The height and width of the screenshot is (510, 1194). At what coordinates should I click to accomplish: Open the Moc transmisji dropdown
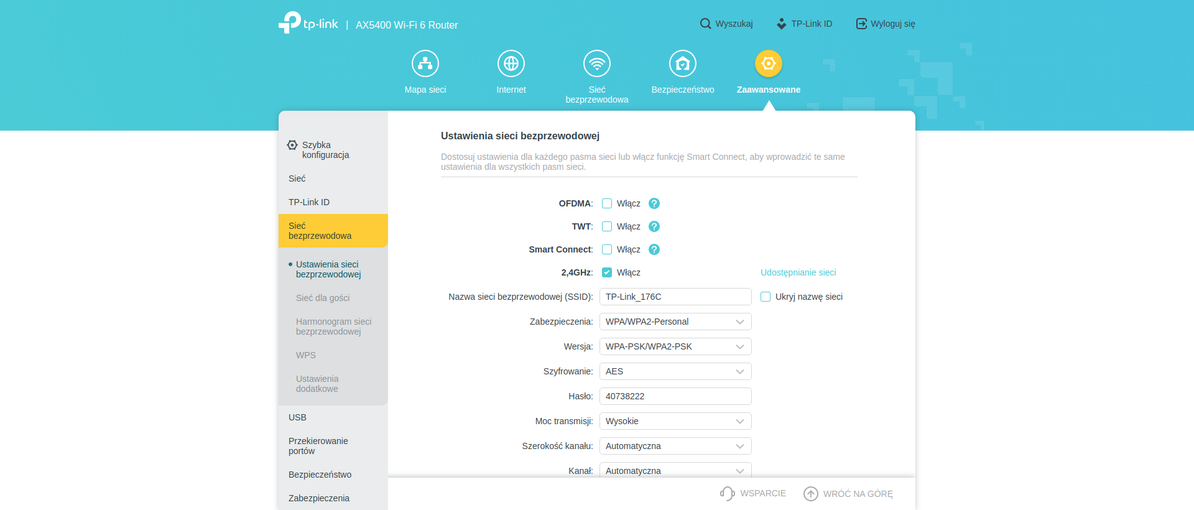(x=675, y=421)
